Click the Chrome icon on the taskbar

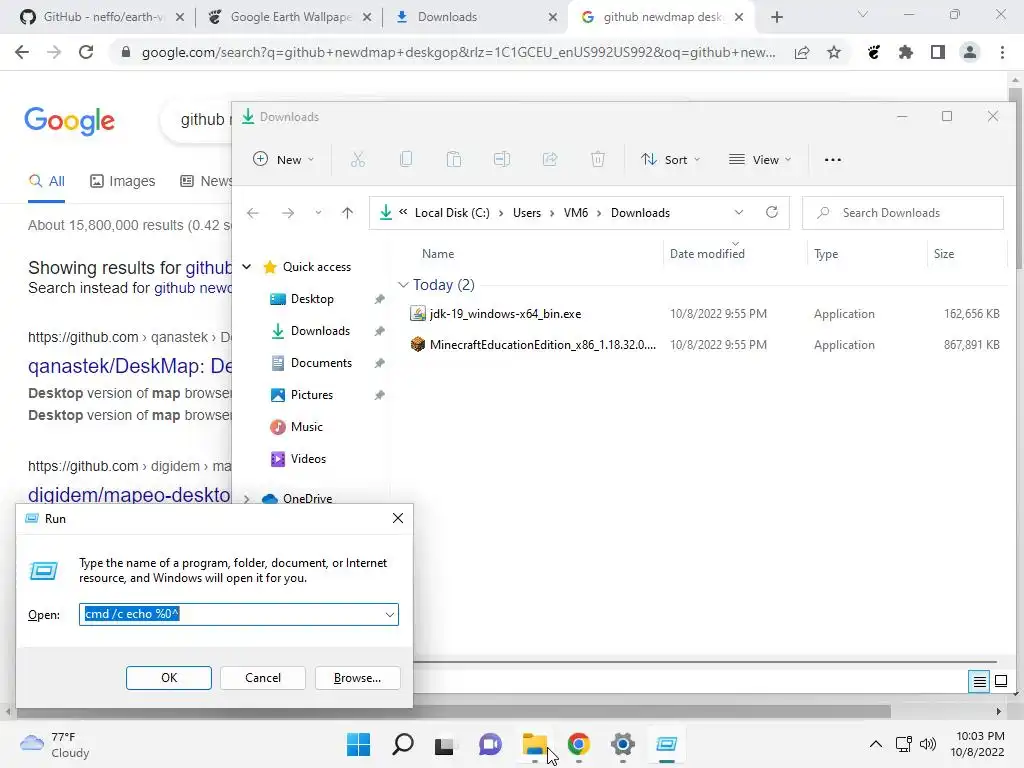click(579, 744)
